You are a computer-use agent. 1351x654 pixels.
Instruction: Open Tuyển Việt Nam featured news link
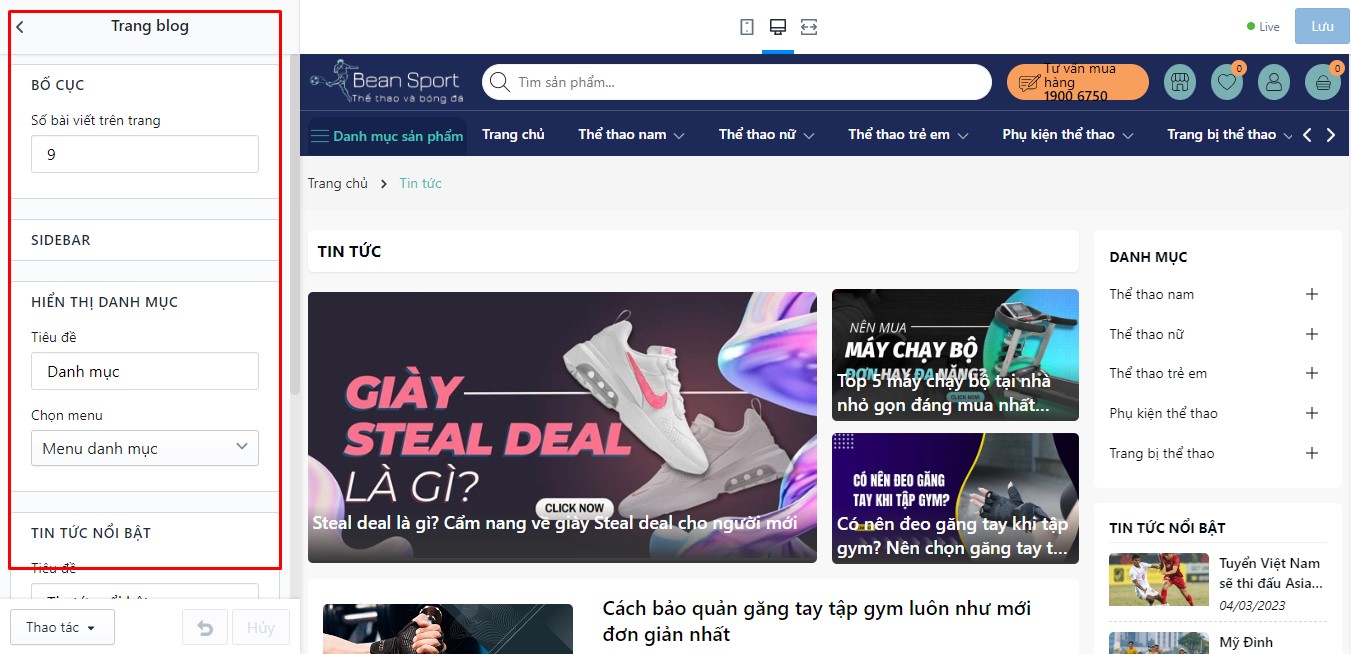click(1271, 573)
